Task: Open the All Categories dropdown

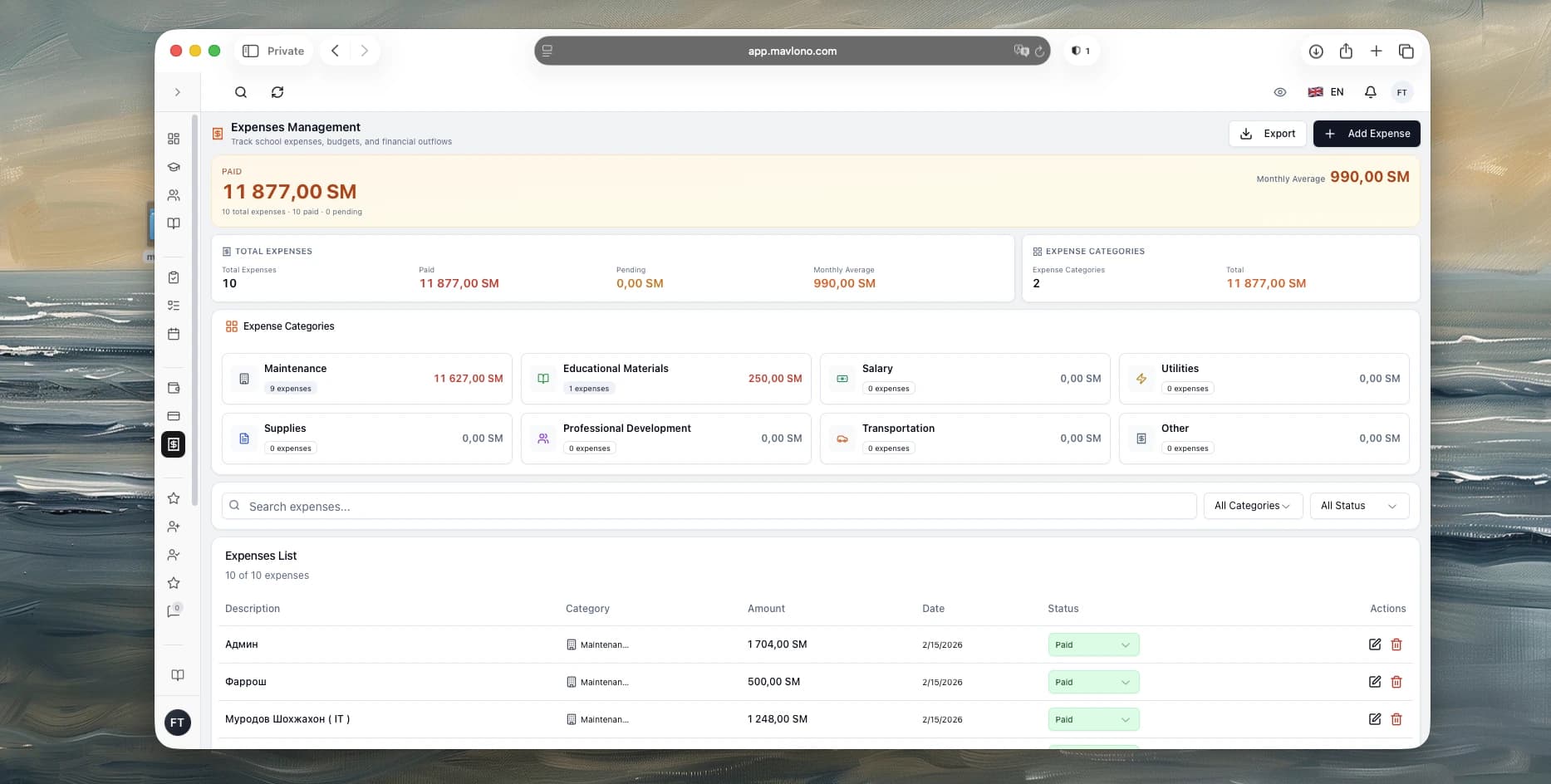Action: point(1252,506)
